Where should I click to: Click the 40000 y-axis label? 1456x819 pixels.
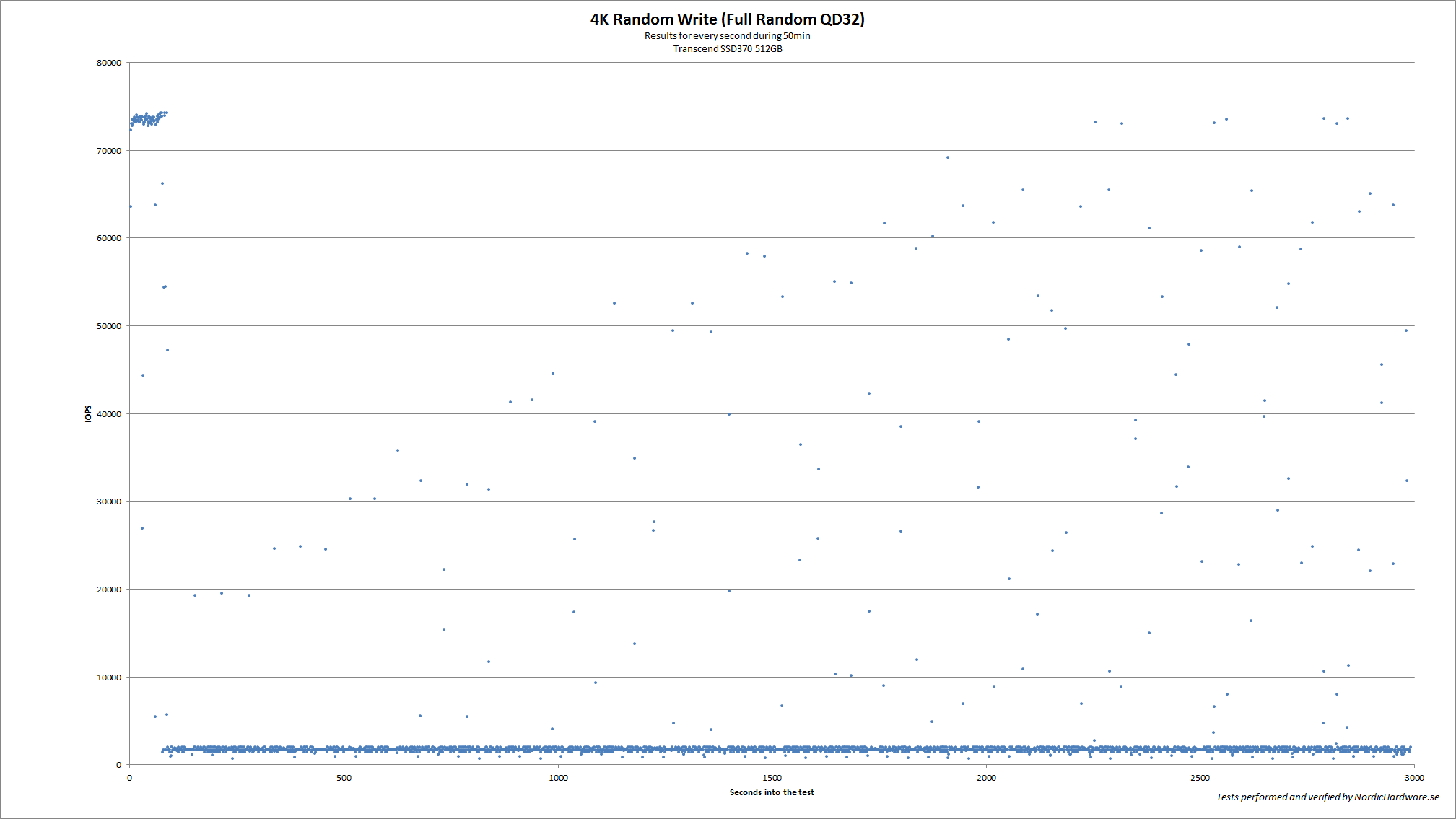click(x=109, y=414)
